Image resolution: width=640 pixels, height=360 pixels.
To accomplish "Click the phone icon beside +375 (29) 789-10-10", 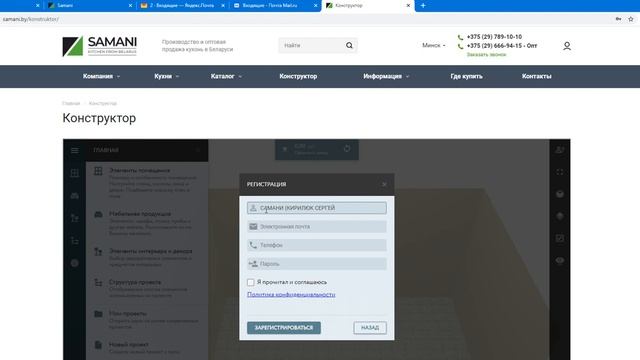I will tap(460, 37).
